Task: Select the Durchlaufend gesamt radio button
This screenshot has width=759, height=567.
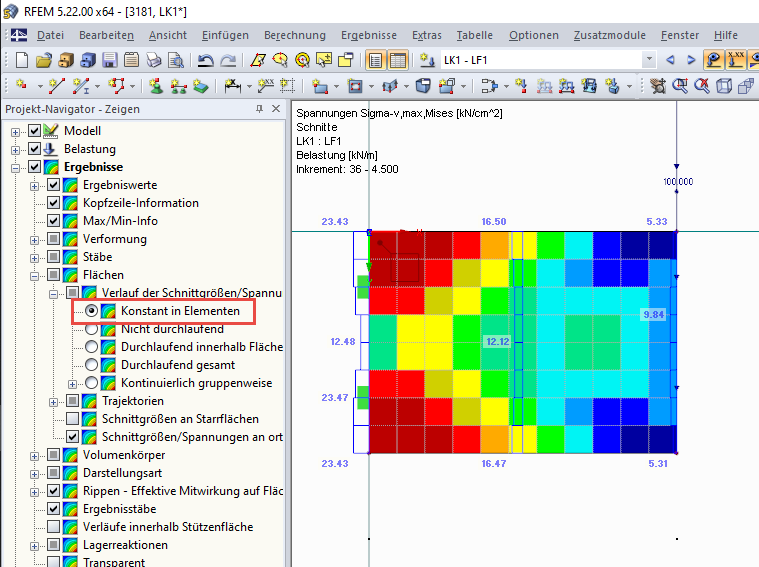Action: pyautogui.click(x=91, y=365)
